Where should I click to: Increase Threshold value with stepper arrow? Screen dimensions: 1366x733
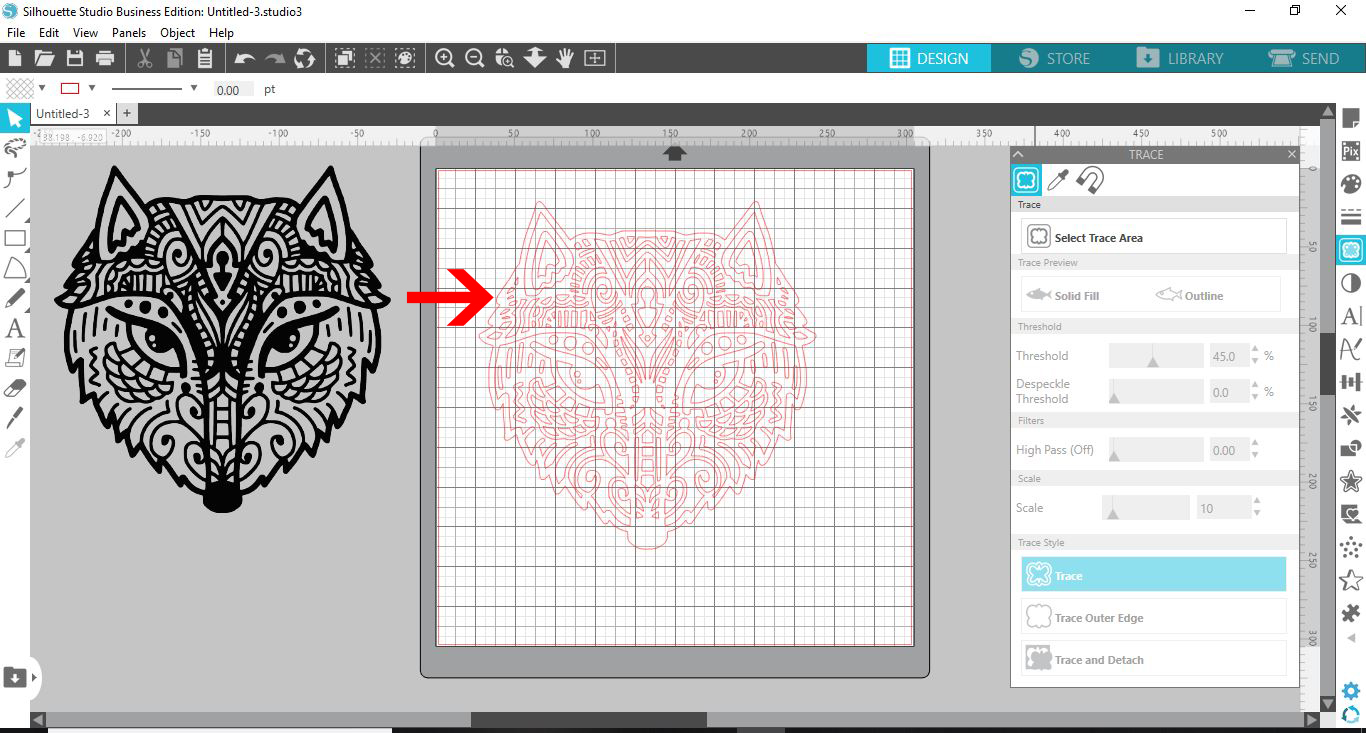coord(1257,351)
